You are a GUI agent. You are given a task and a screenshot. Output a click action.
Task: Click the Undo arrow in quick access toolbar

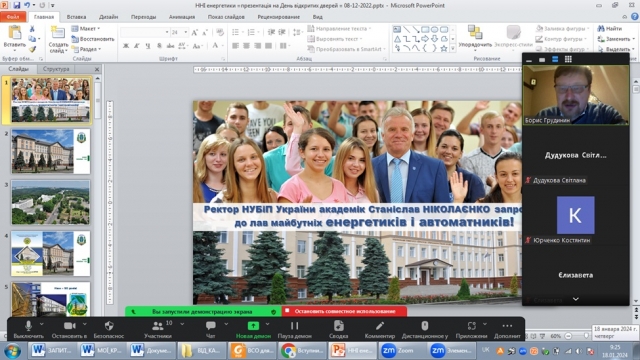tap(27, 5)
